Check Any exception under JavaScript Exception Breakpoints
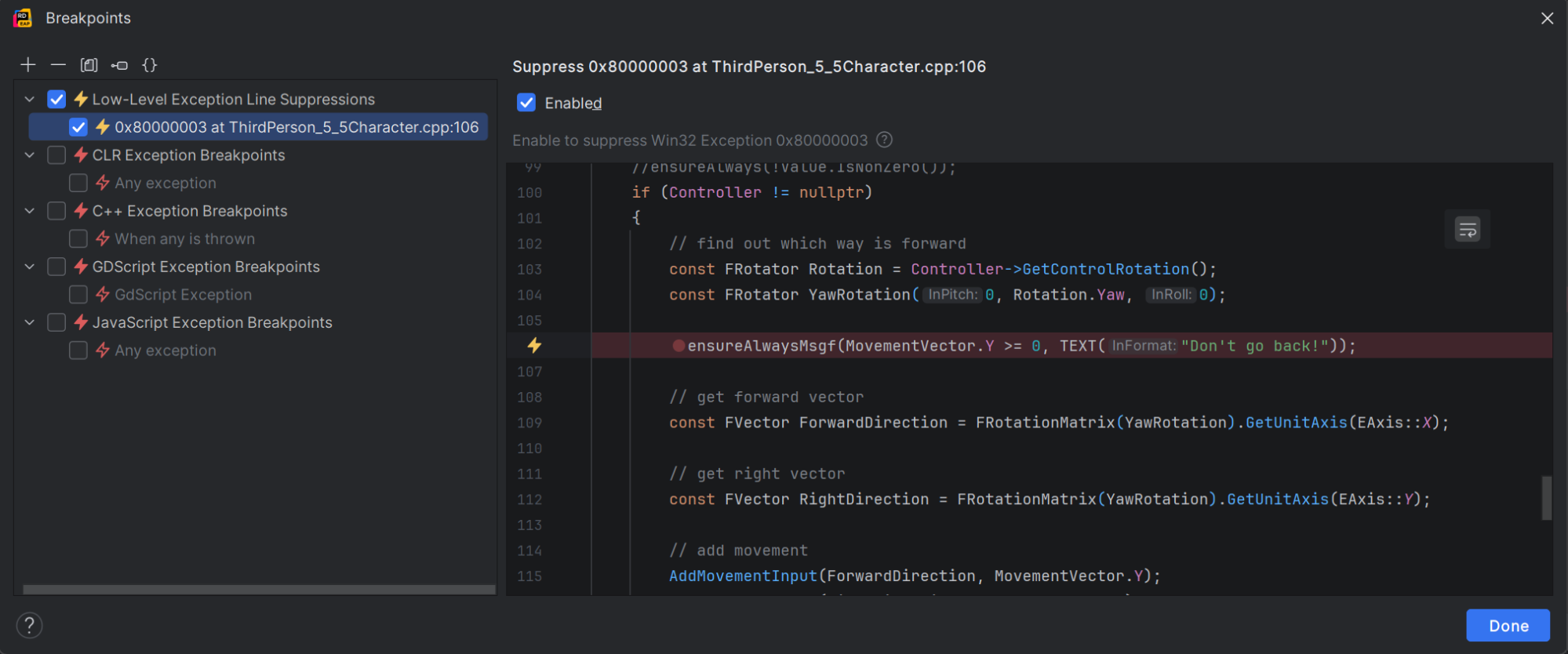This screenshot has width=1568, height=654. pos(78,351)
